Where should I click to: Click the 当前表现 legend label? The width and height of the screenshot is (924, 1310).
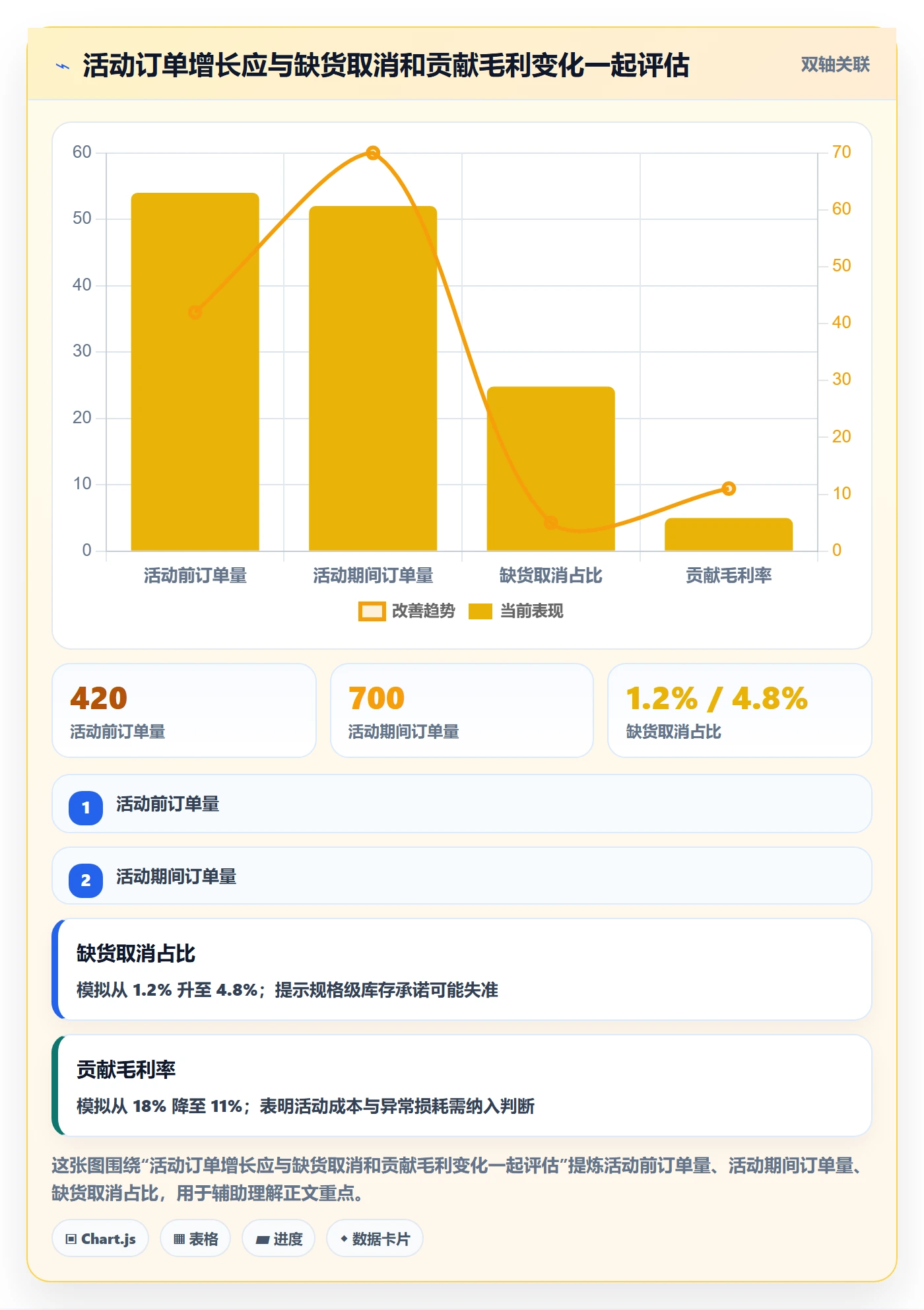[x=532, y=611]
